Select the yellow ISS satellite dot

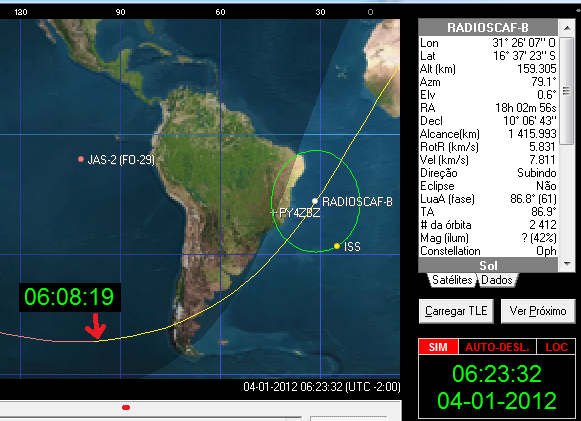(x=337, y=246)
